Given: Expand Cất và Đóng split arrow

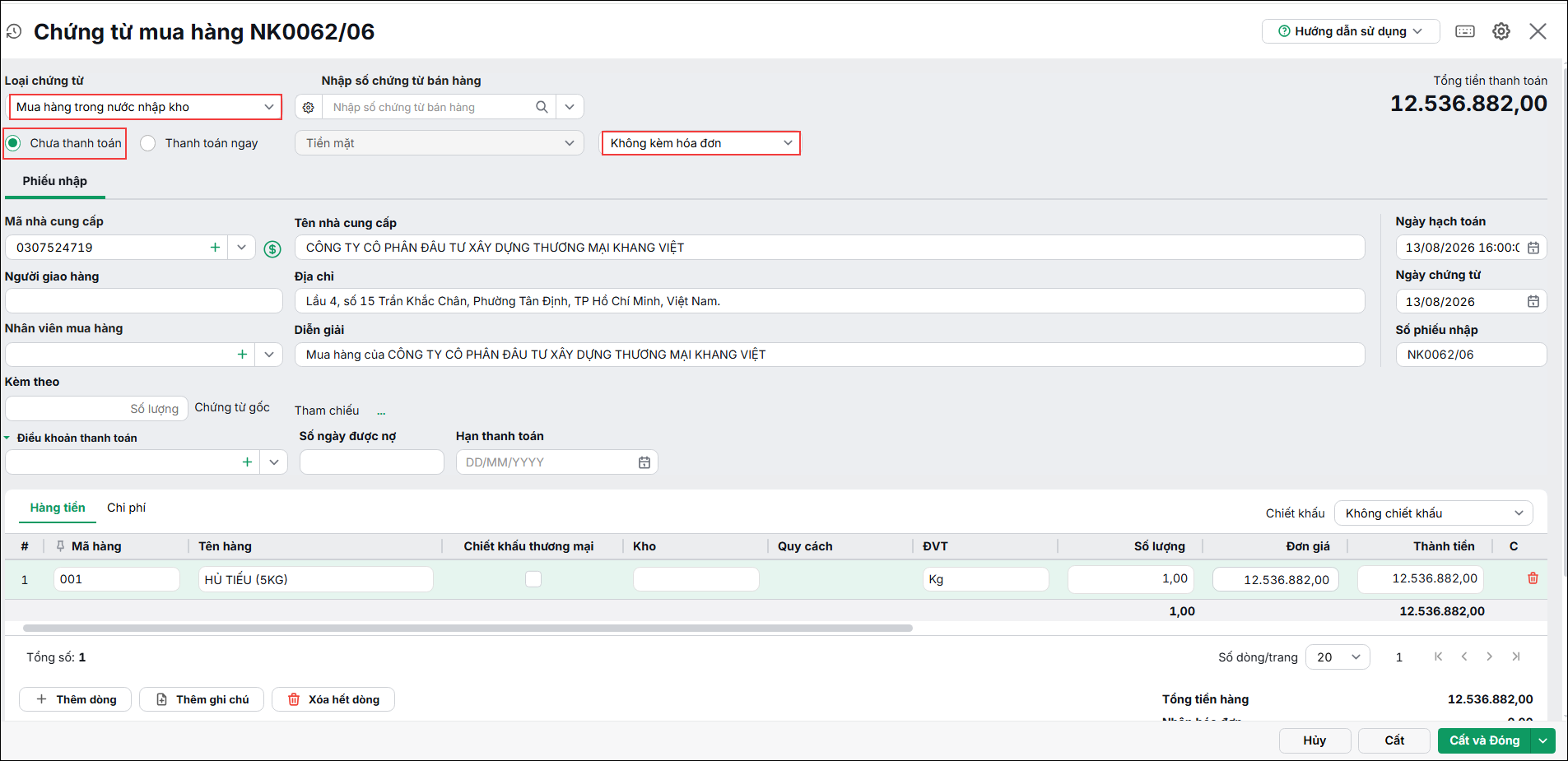Looking at the screenshot, I should (x=1542, y=740).
